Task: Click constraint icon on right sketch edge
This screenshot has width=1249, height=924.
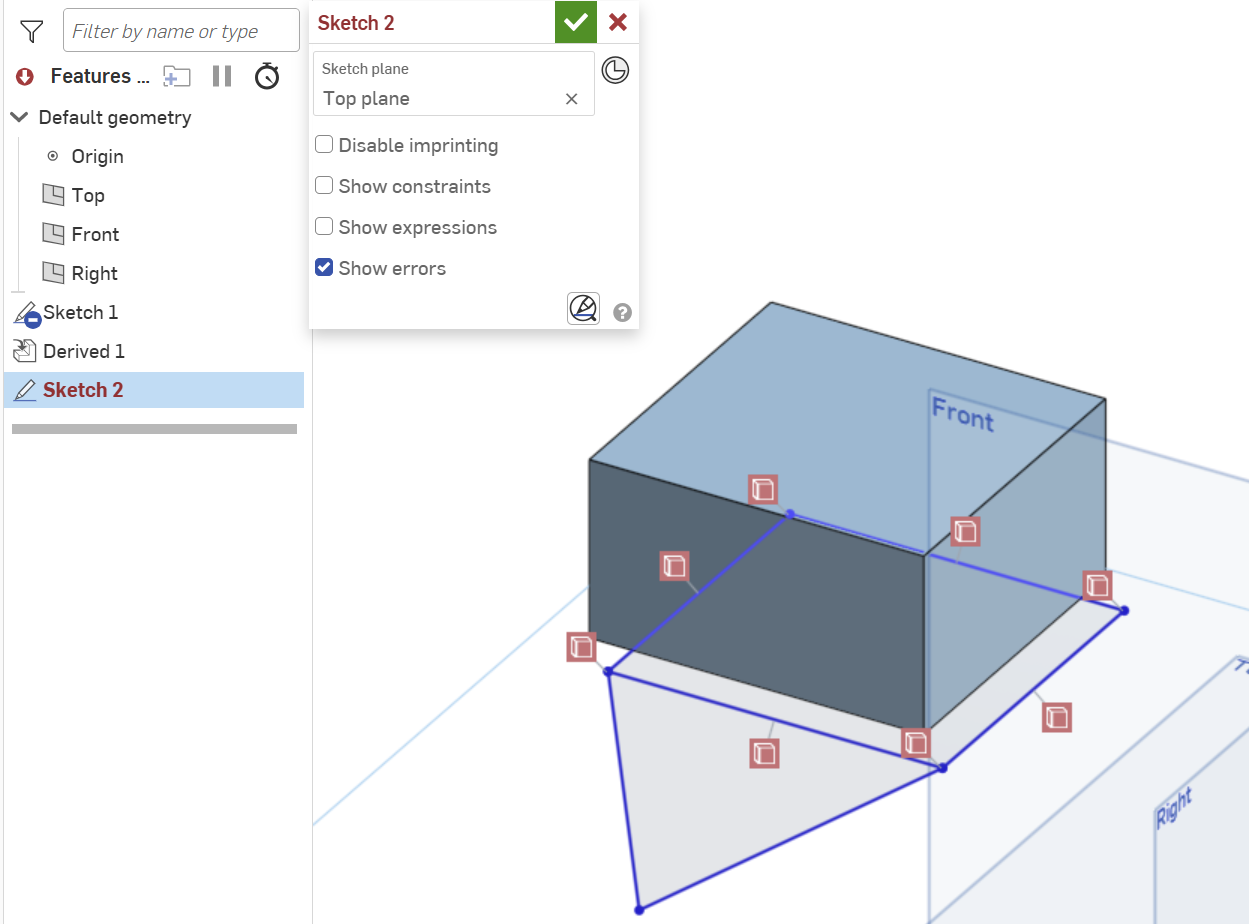Action: point(1057,717)
